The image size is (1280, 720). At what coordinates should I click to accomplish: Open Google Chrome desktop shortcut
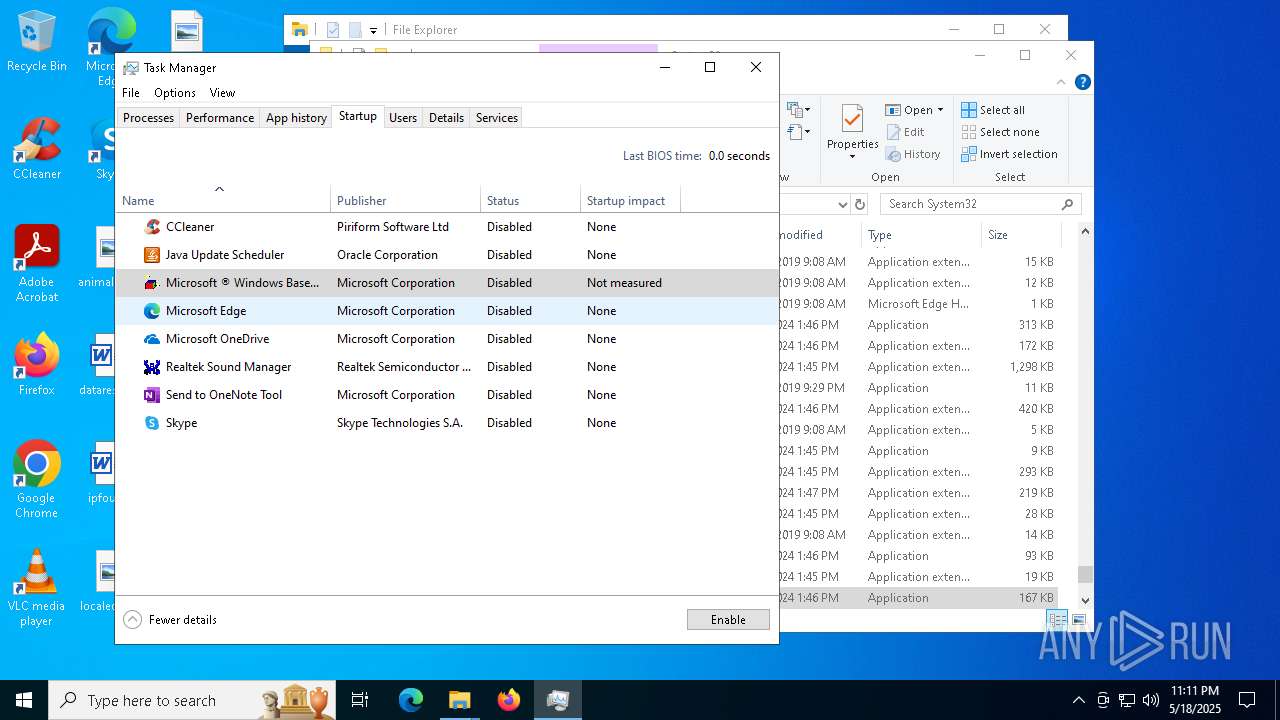(37, 480)
